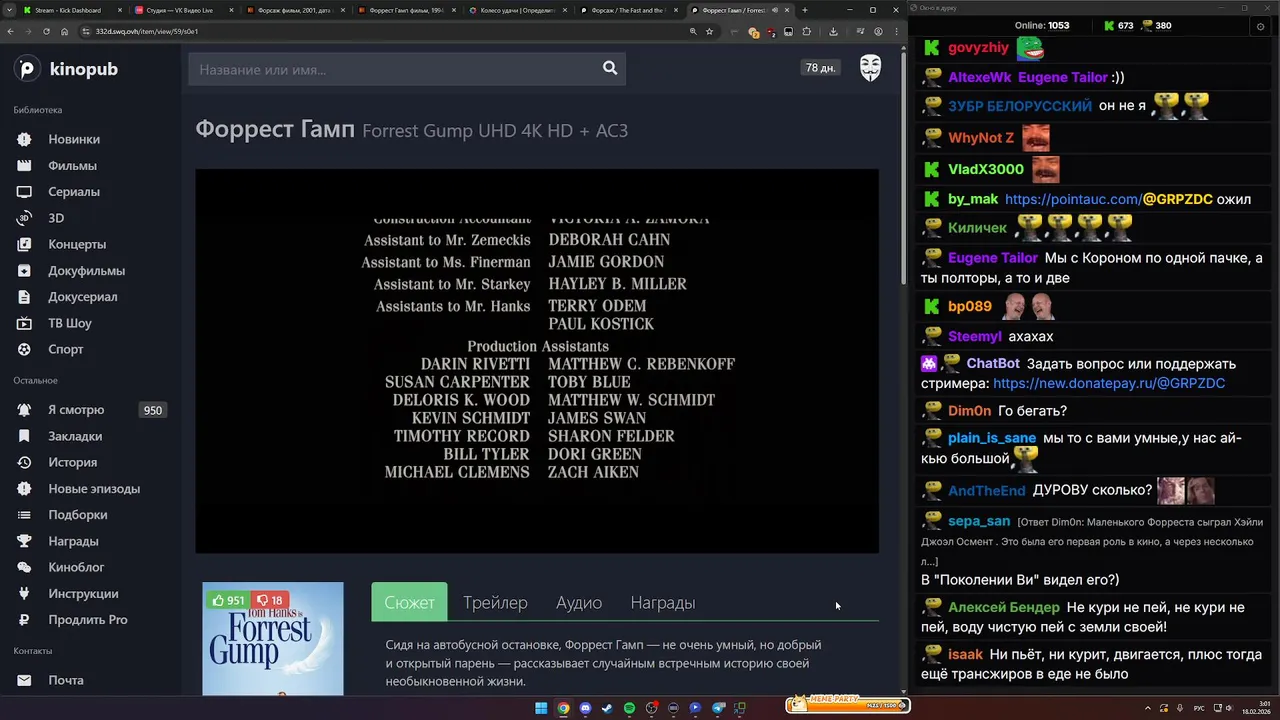This screenshot has height=720, width=1280.
Task: Click the kinopub logo icon
Action: pyautogui.click(x=27, y=69)
